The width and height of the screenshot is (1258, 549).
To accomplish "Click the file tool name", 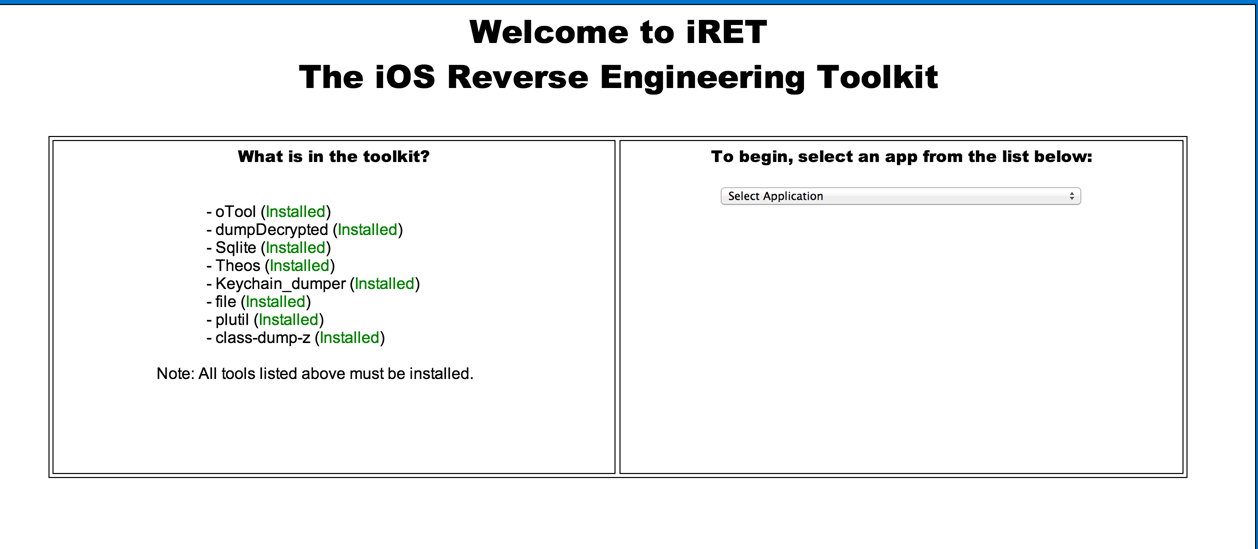I will point(226,302).
